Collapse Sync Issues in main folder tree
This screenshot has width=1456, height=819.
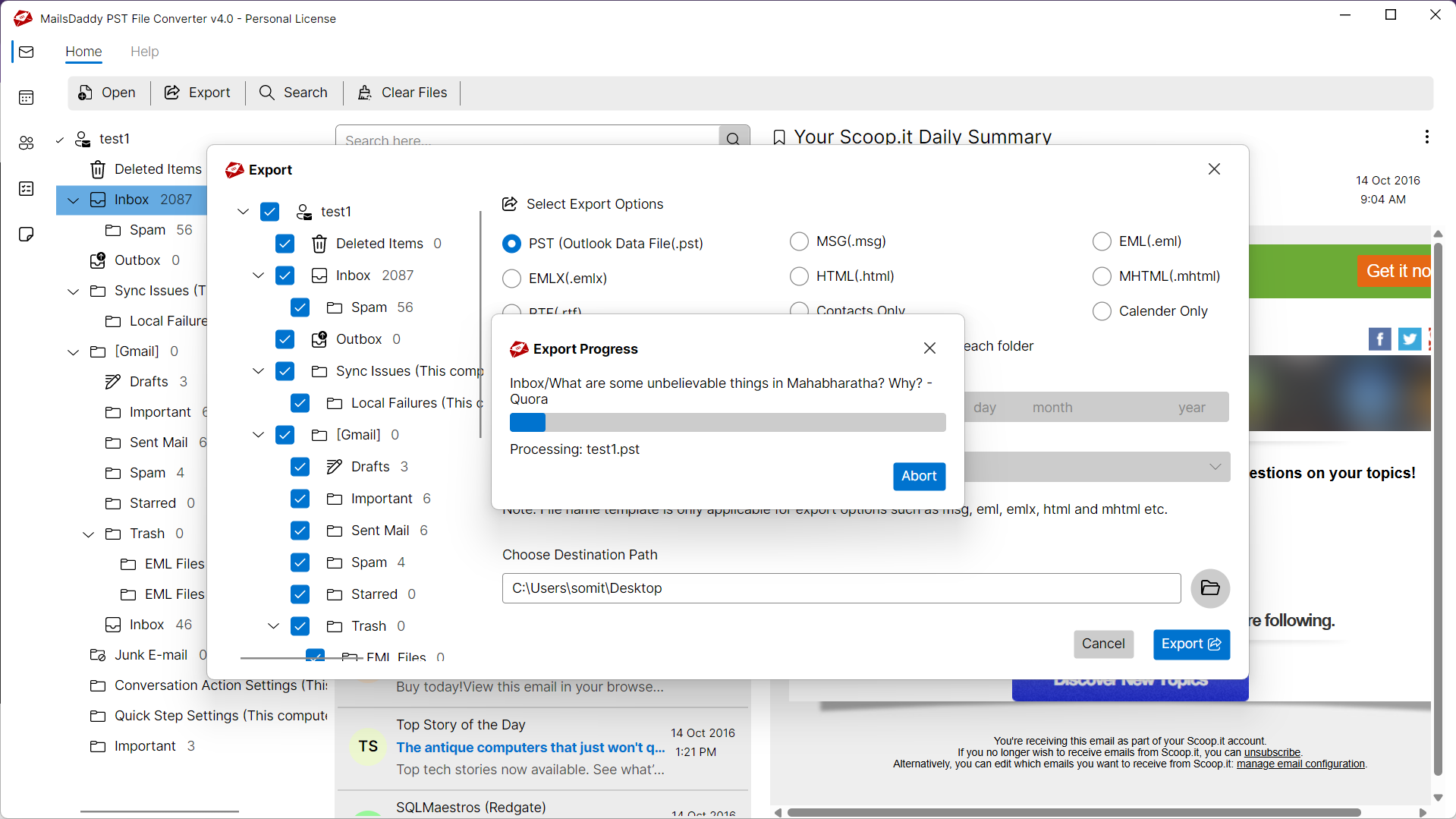coord(74,291)
